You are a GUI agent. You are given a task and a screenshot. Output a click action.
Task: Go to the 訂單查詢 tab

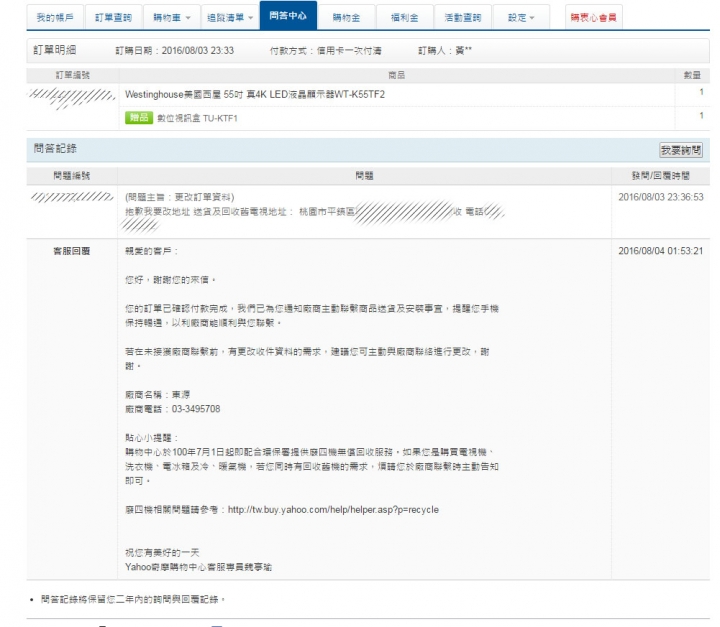click(x=113, y=18)
